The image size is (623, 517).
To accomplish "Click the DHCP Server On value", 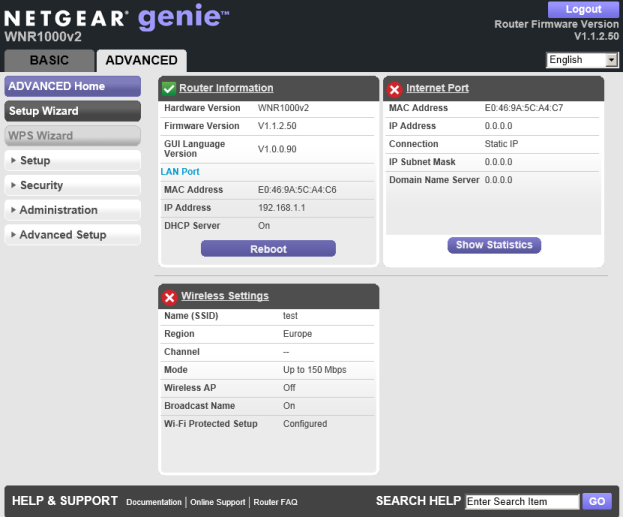I will pos(264,226).
